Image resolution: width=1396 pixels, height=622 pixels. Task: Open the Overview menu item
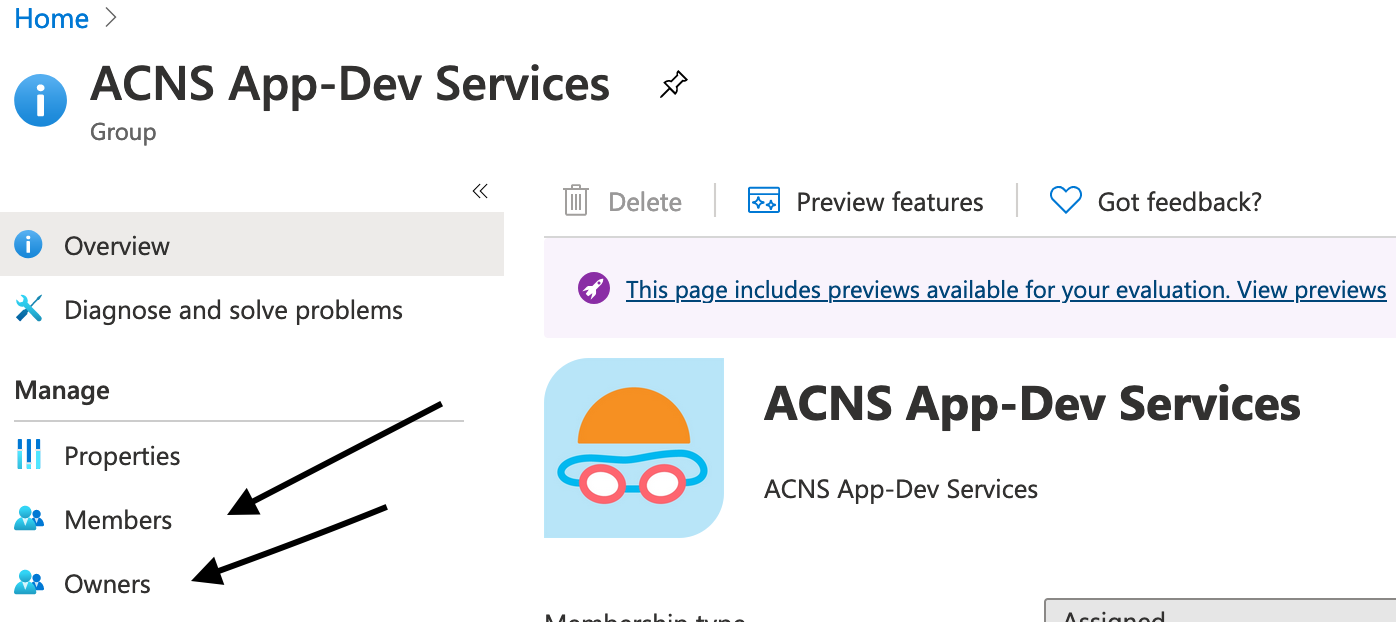point(117,246)
